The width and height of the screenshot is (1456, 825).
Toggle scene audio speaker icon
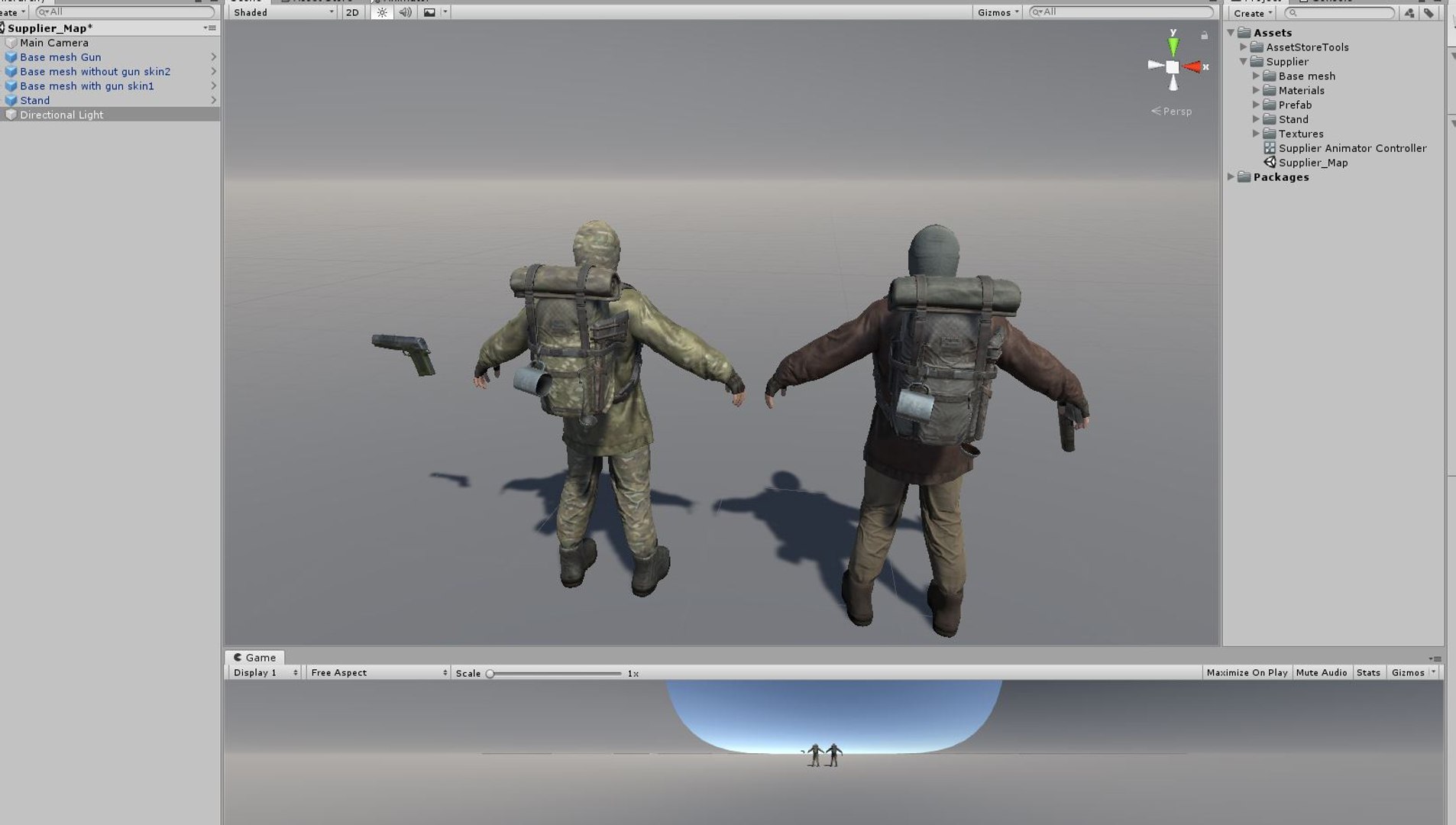pyautogui.click(x=405, y=12)
